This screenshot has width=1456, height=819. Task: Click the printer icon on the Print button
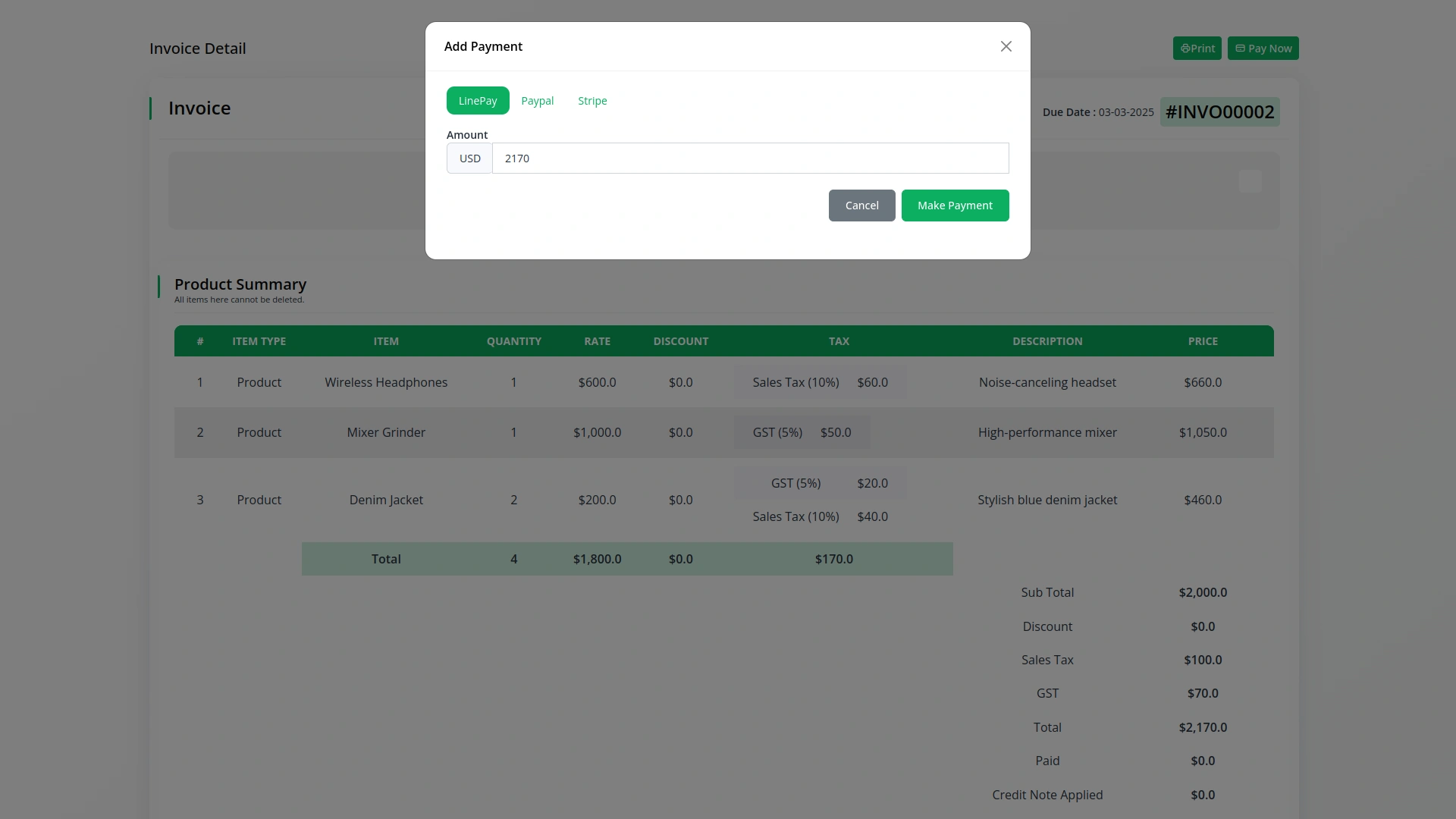[1186, 48]
